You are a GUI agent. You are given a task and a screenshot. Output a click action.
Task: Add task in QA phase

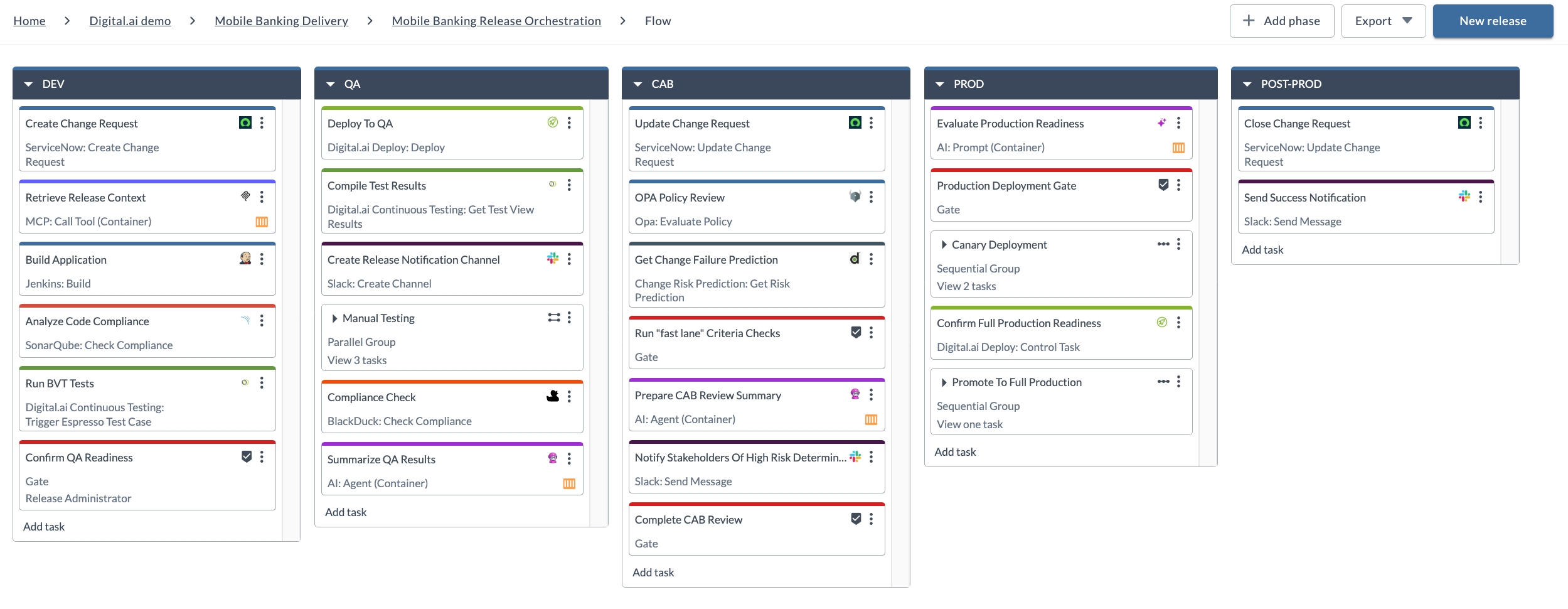coord(346,512)
